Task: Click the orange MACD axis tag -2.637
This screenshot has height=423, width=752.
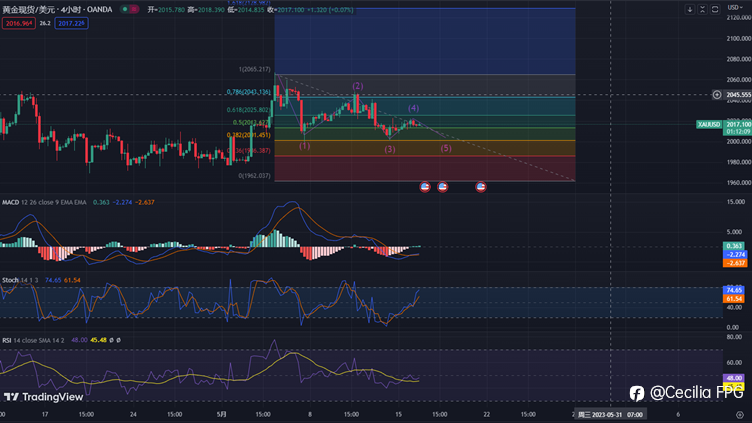Action: [734, 263]
